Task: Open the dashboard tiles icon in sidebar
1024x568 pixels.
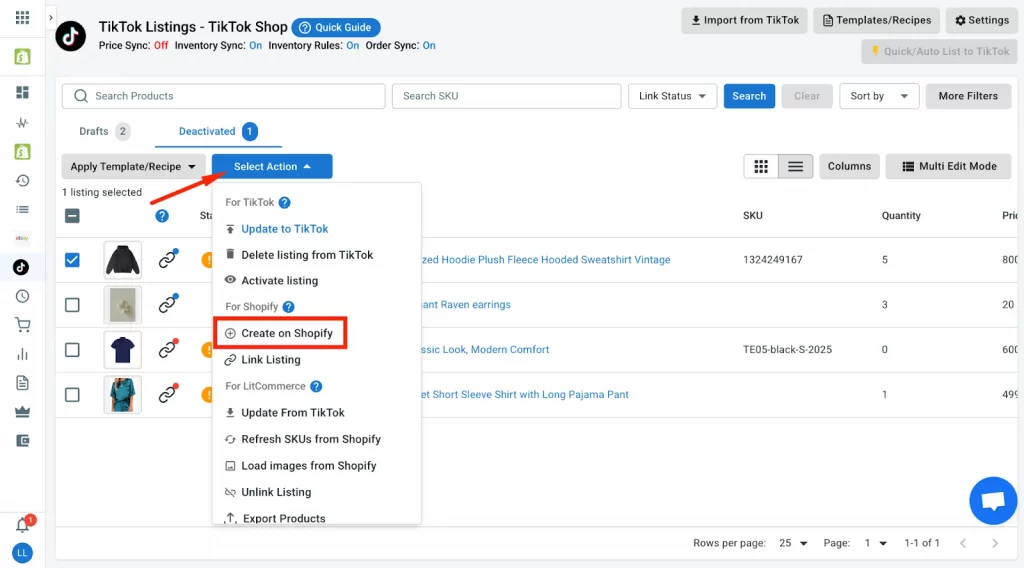Action: point(22,93)
